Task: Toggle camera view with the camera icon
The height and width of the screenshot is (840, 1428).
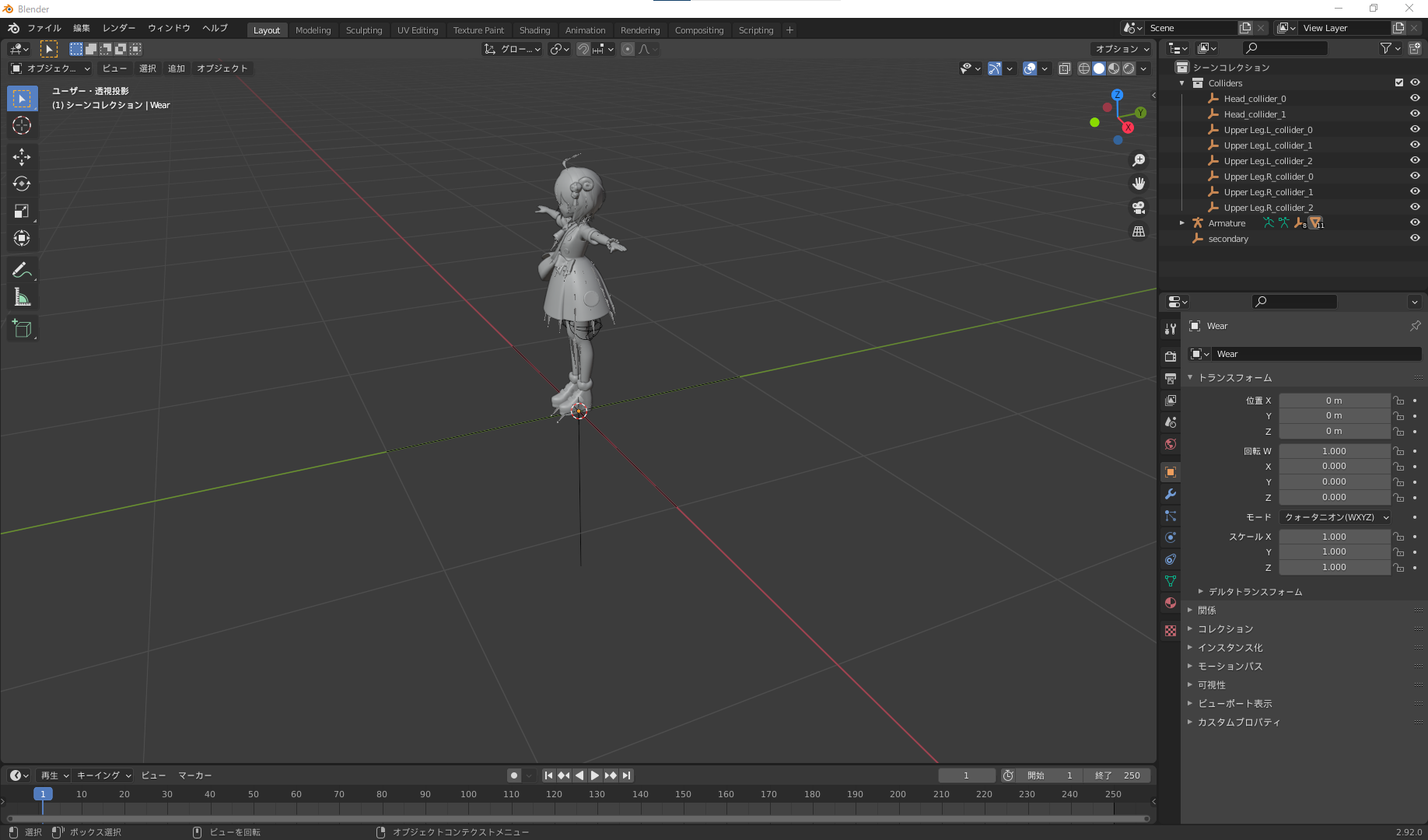Action: pos(1139,208)
